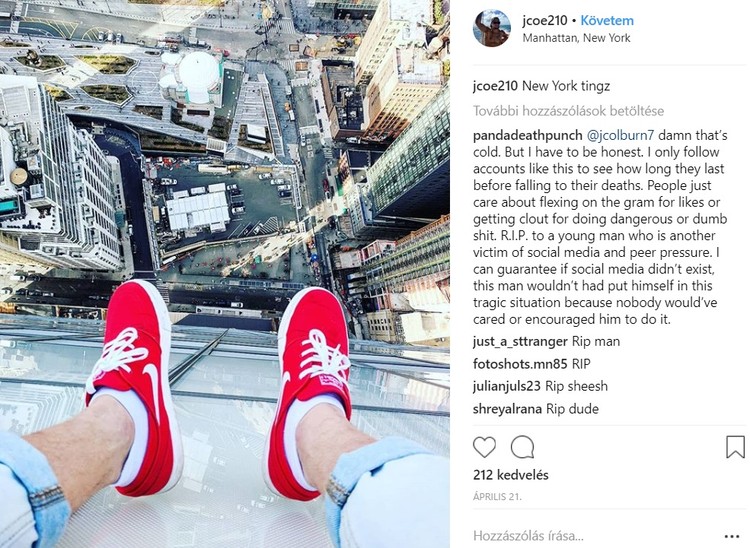Screen dimensions: 750x548
Task: Open the three-dot more options menu
Action: coord(732,537)
